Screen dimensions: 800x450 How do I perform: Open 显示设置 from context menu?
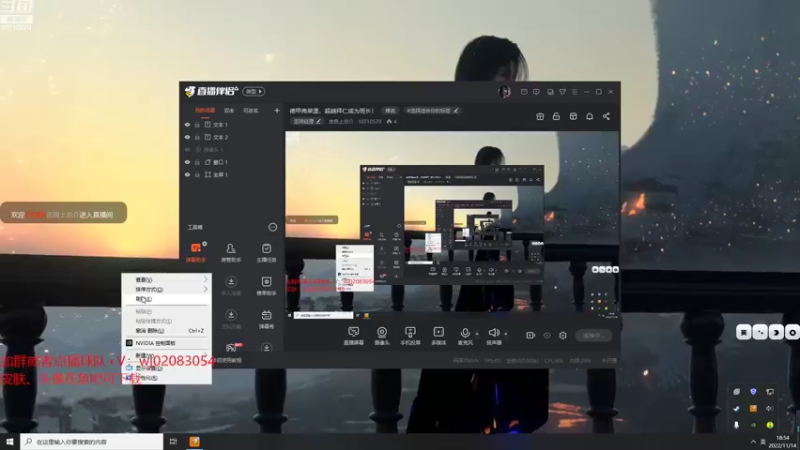coord(166,368)
